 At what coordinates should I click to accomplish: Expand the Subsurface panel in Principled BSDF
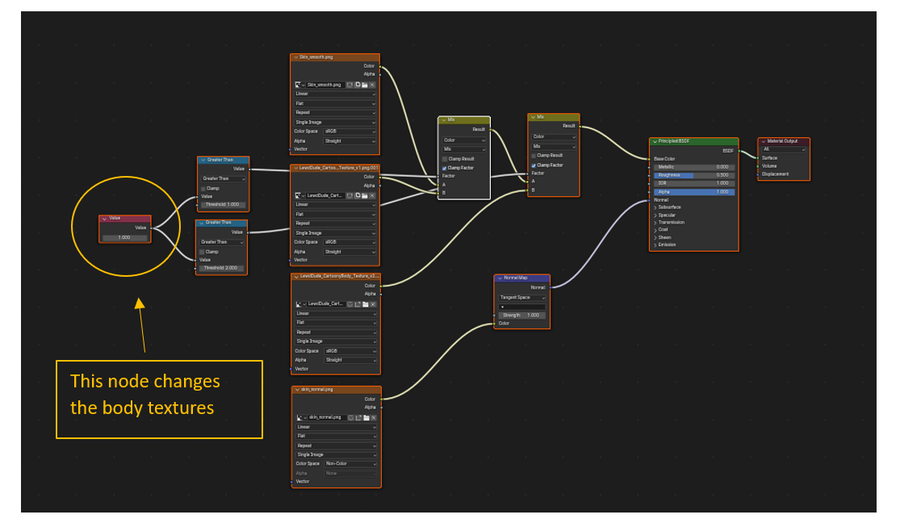(x=656, y=207)
